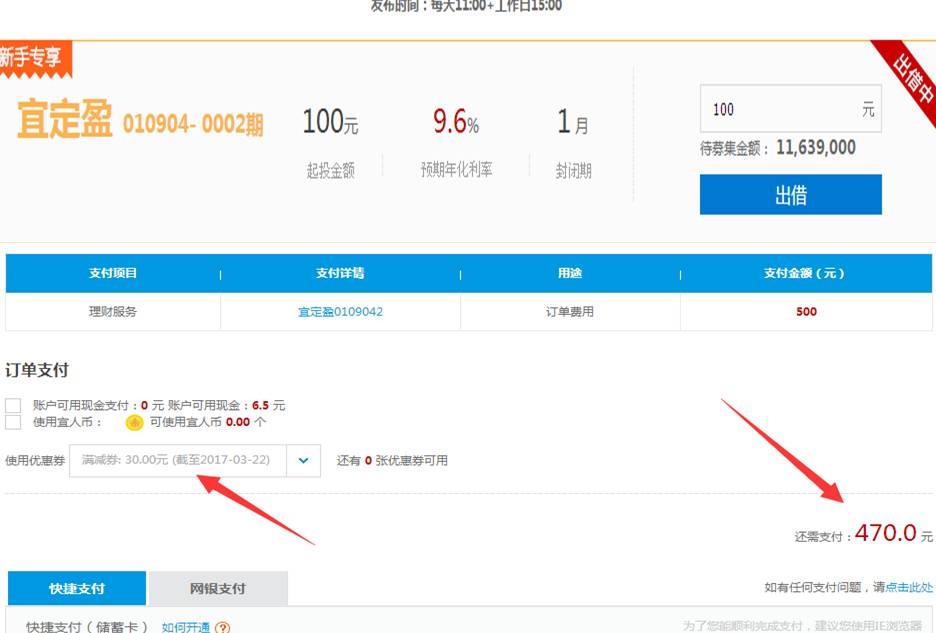Open the coupon dropdown arrow
Image resolution: width=936 pixels, height=633 pixels.
[x=303, y=460]
